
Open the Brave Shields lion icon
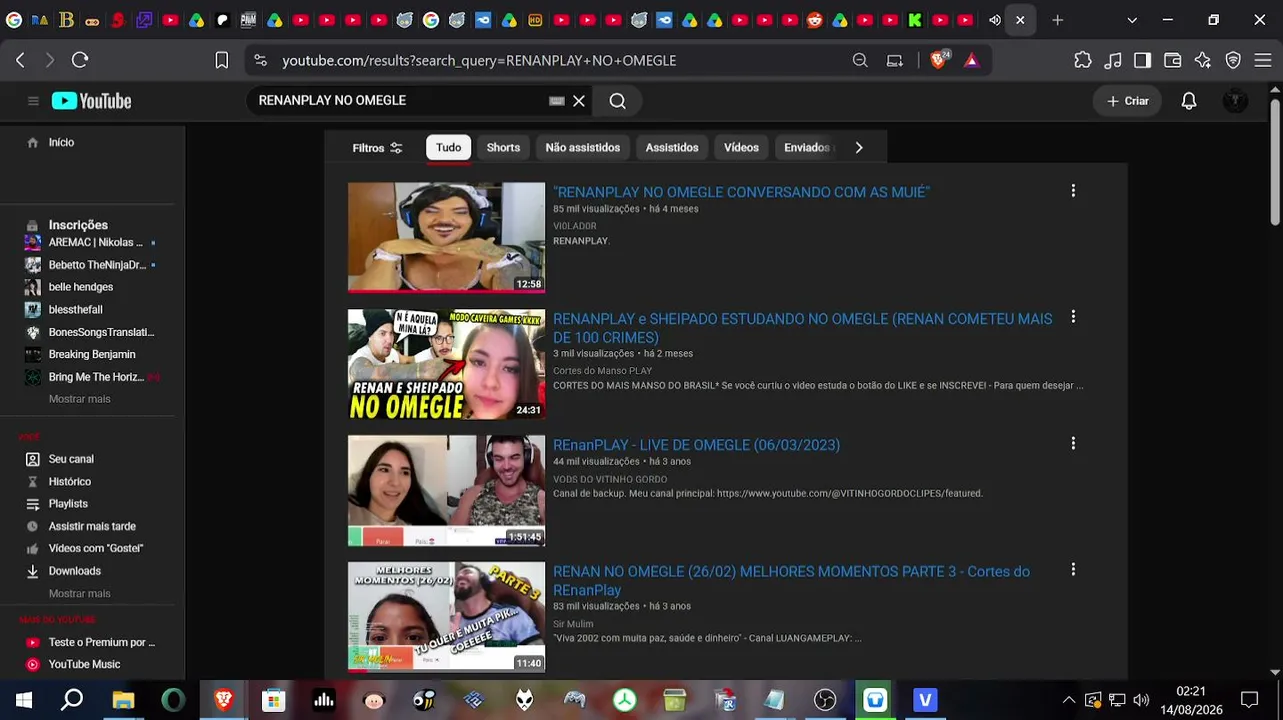939,60
